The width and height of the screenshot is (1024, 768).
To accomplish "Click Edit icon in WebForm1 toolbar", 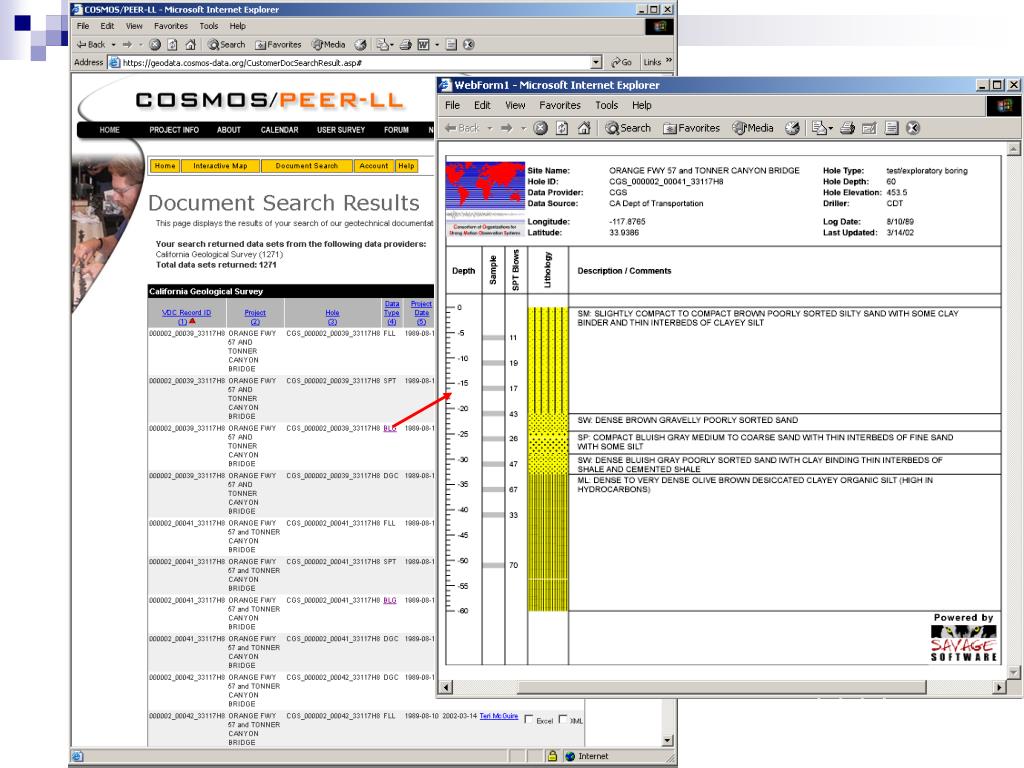I will pyautogui.click(x=869, y=128).
